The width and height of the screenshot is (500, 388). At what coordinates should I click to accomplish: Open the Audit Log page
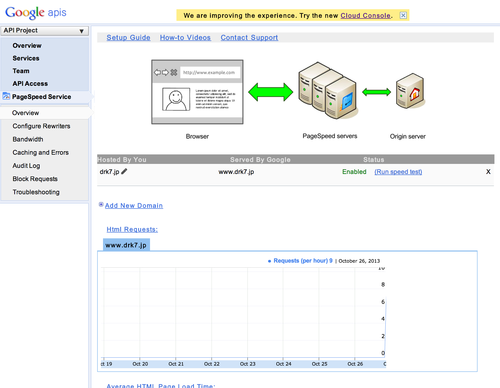pos(26,166)
